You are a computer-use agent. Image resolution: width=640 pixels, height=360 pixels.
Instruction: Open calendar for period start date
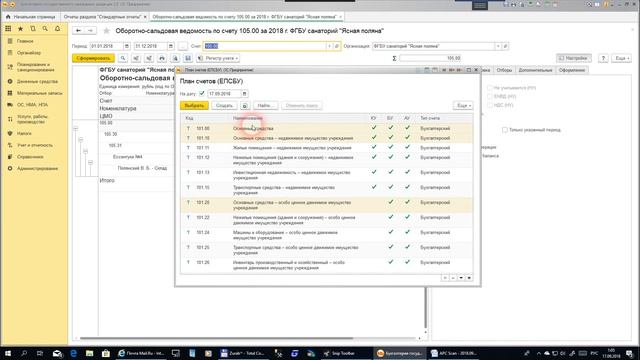tap(127, 46)
